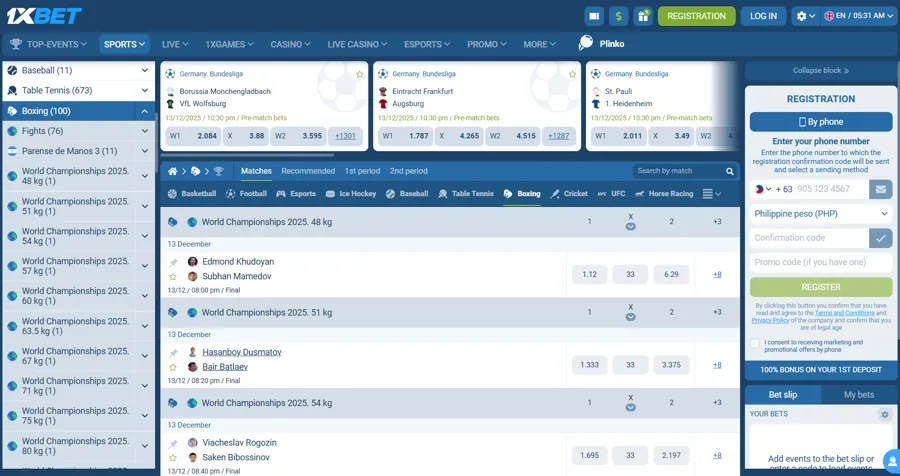Favorite the Rogozin vs Bibossinov fight star
The width and height of the screenshot is (900, 476).
tap(173, 458)
